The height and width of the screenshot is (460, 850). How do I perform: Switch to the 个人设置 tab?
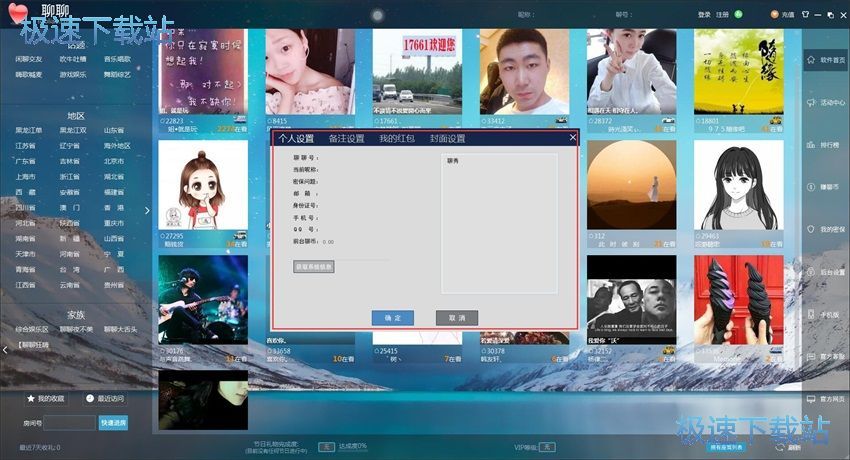tap(296, 139)
